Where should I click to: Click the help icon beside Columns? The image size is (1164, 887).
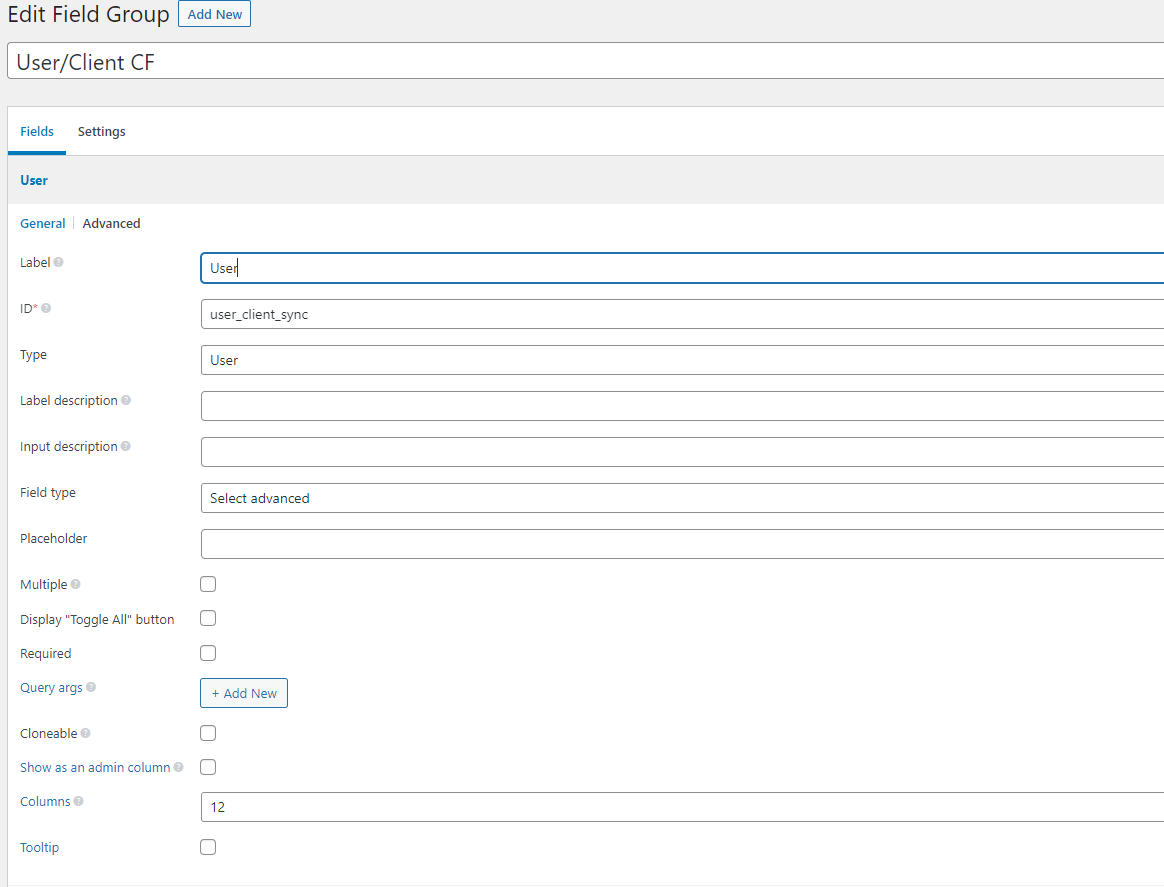77,800
